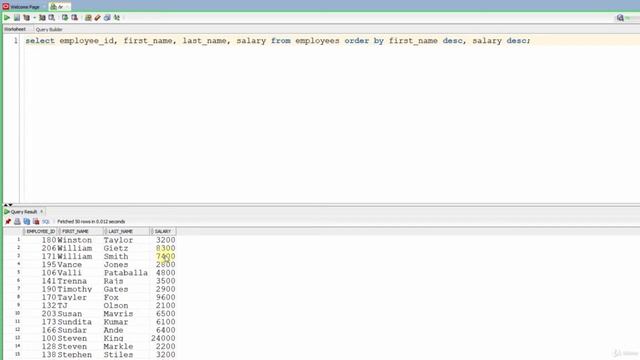Select first name cell 'Stephen'
Image resolution: width=640 pixels, height=360 pixels.
pos(75,354)
